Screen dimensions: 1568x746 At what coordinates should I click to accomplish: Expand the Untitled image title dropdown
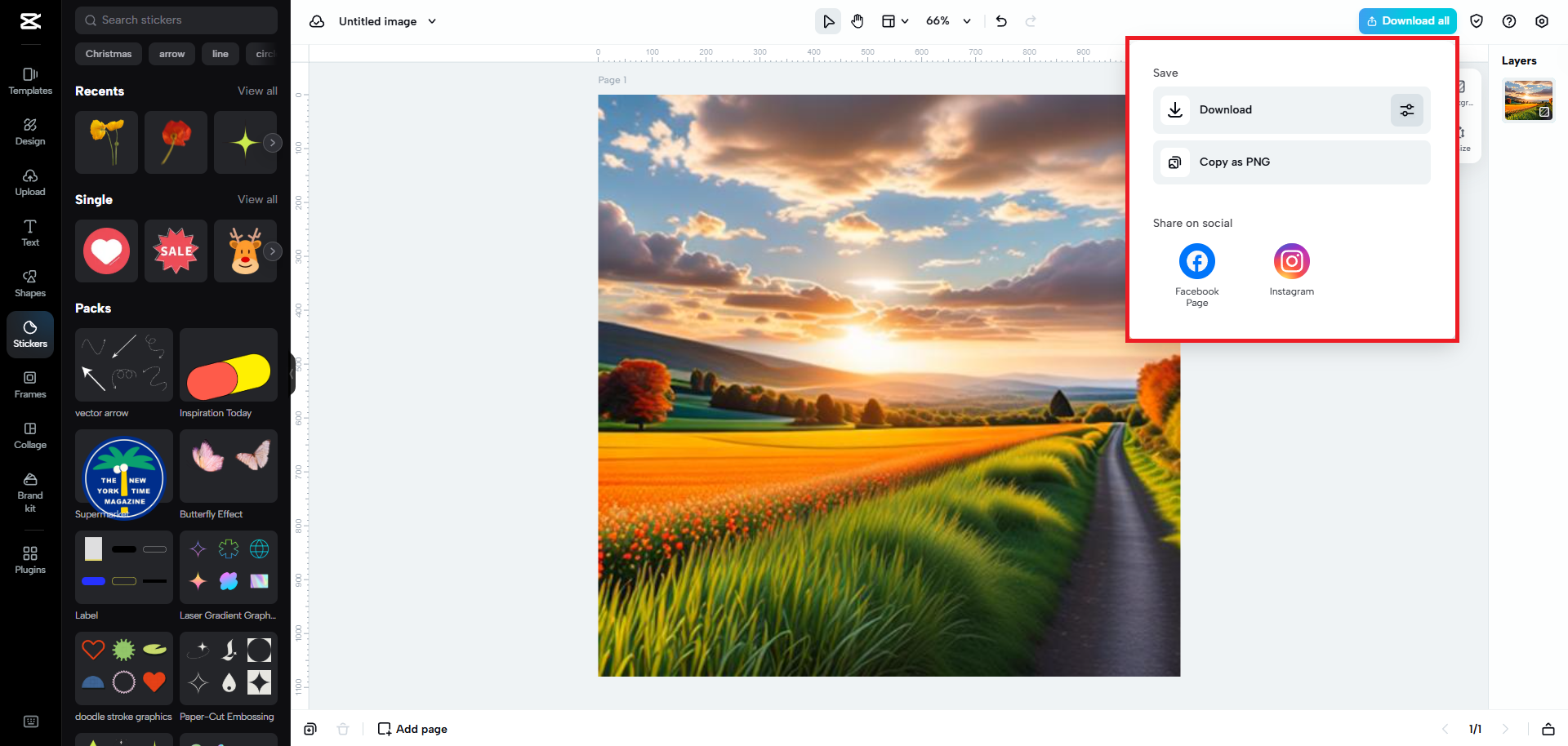click(433, 21)
